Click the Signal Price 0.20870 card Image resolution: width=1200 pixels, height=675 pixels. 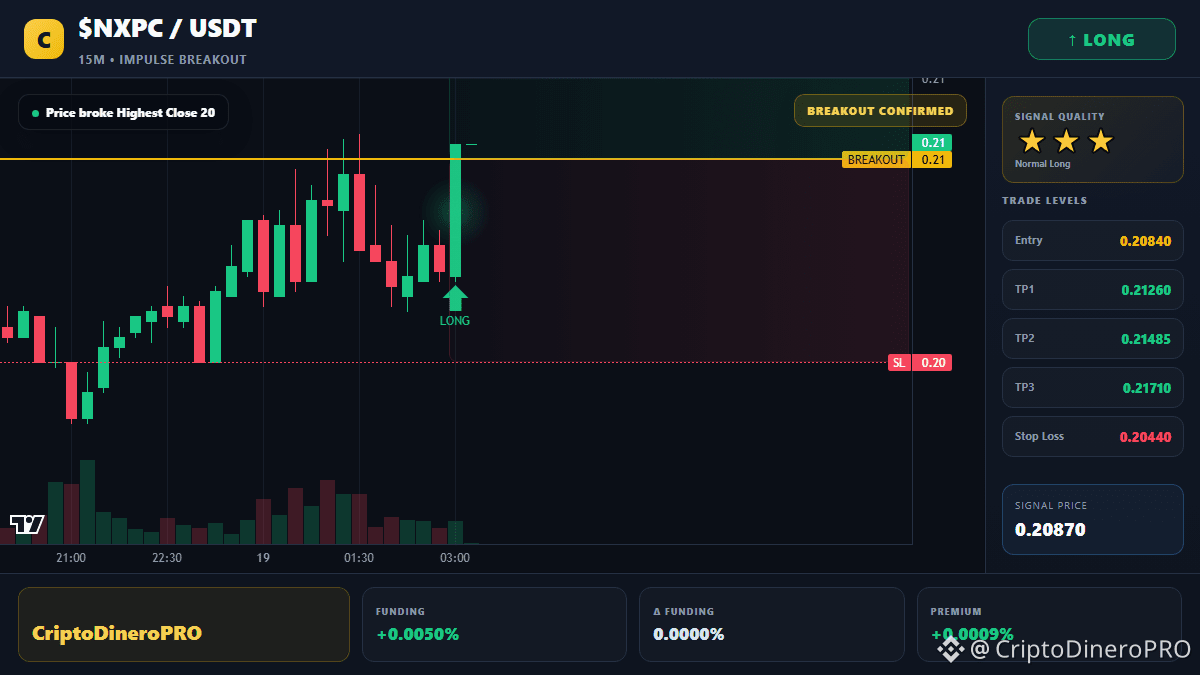[x=1092, y=519]
